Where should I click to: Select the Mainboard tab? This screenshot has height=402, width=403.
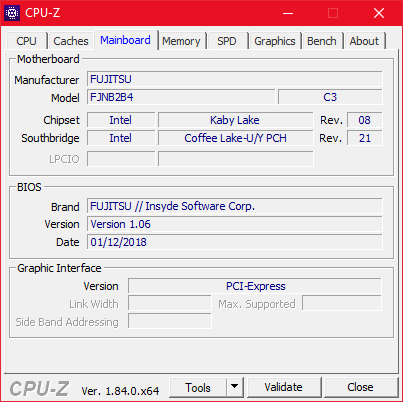coord(125,40)
